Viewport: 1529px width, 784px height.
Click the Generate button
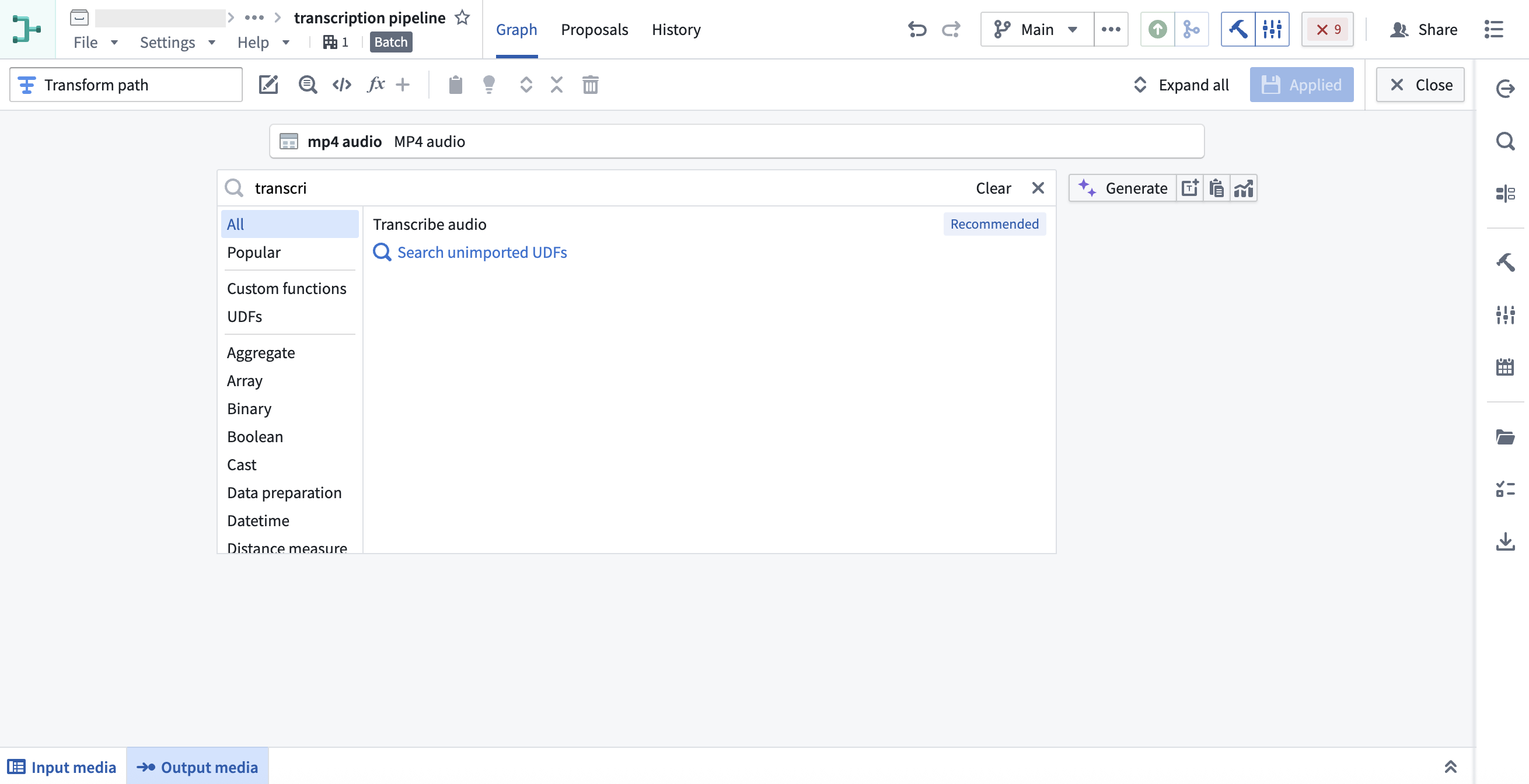coord(1122,188)
